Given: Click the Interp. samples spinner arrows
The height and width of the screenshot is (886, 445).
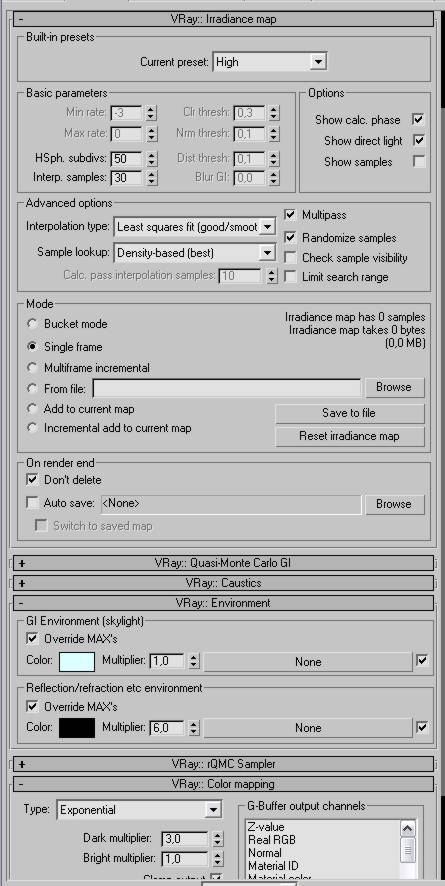Looking at the screenshot, I should [151, 179].
